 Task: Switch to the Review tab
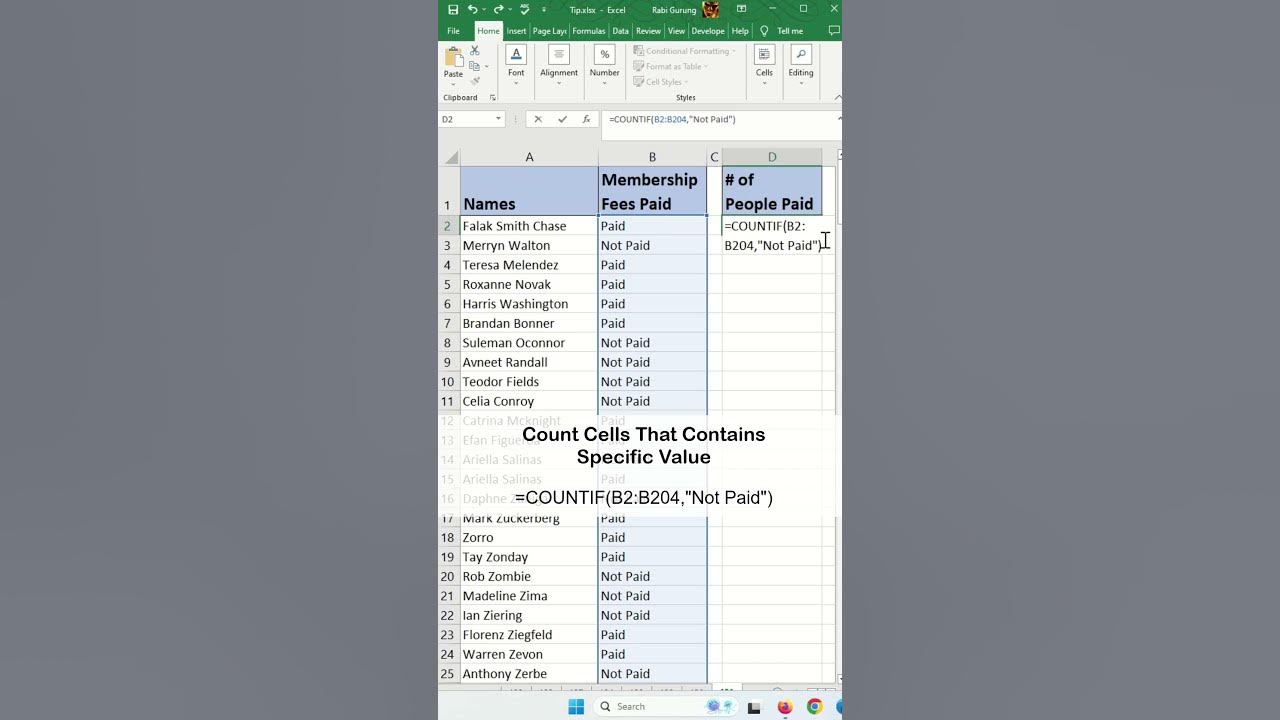click(648, 31)
